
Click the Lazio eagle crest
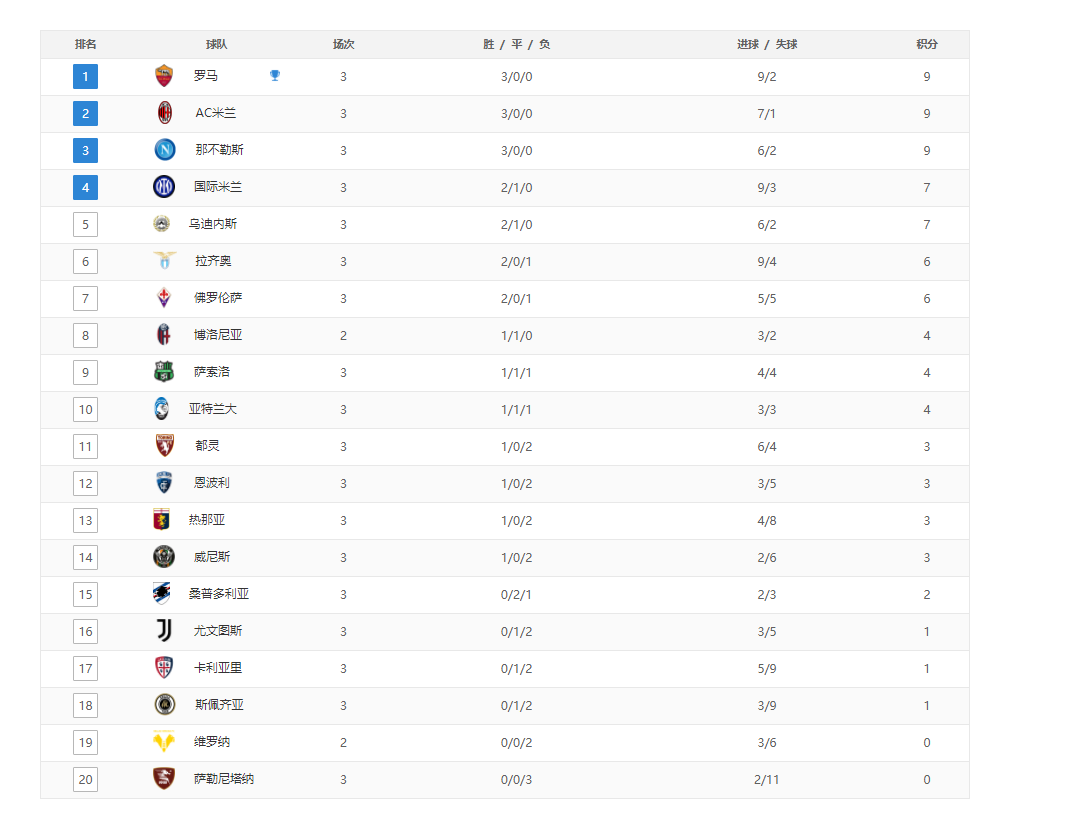(x=164, y=261)
